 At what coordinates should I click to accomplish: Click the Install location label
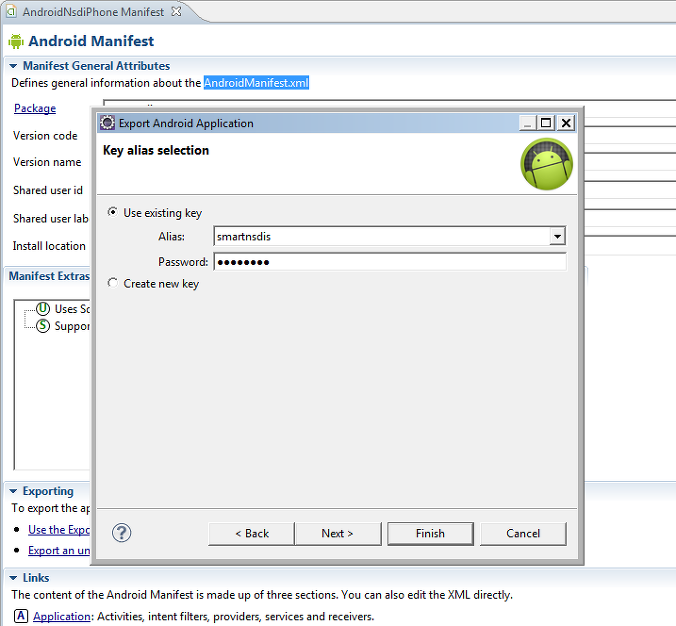pos(49,246)
